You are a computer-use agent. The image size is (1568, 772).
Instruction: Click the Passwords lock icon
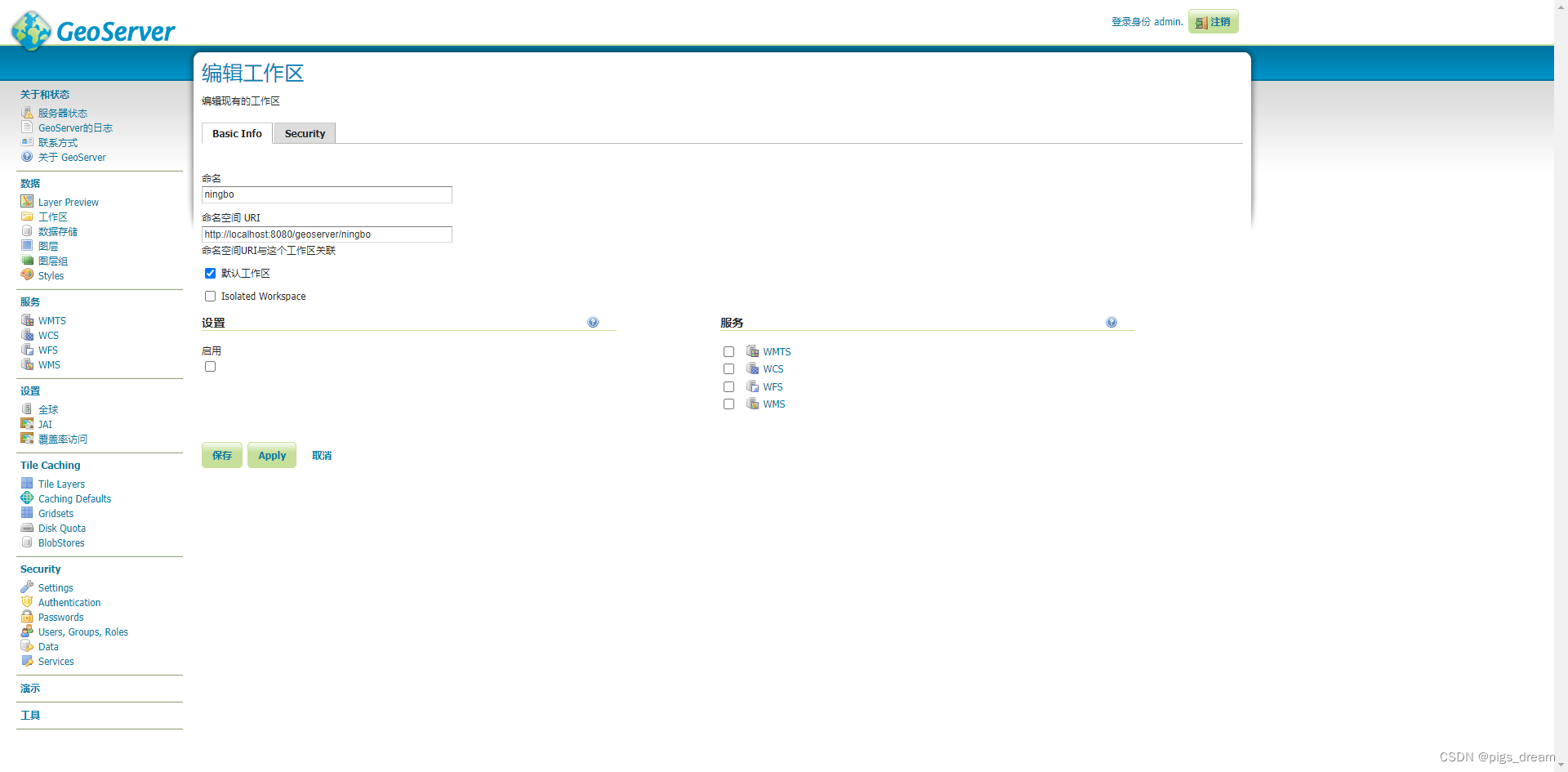pyautogui.click(x=27, y=617)
